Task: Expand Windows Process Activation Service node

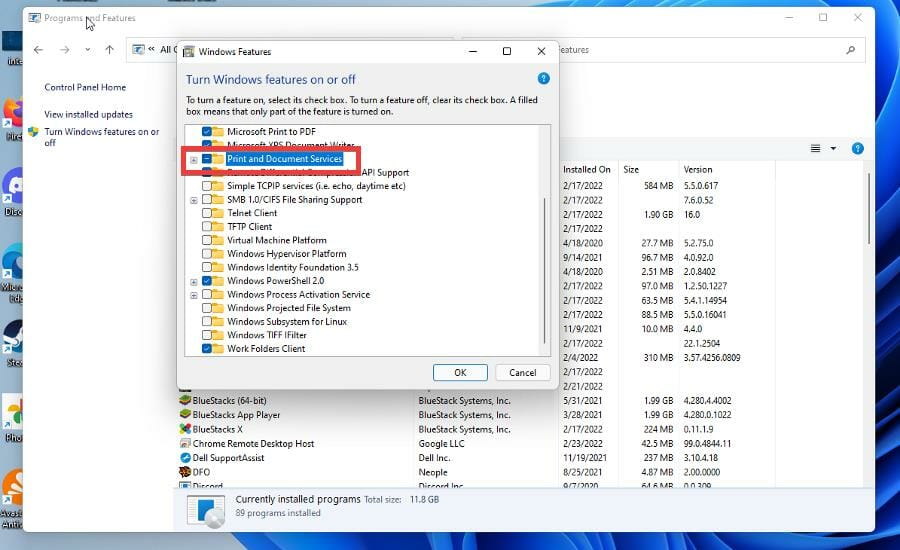Action: click(x=194, y=295)
